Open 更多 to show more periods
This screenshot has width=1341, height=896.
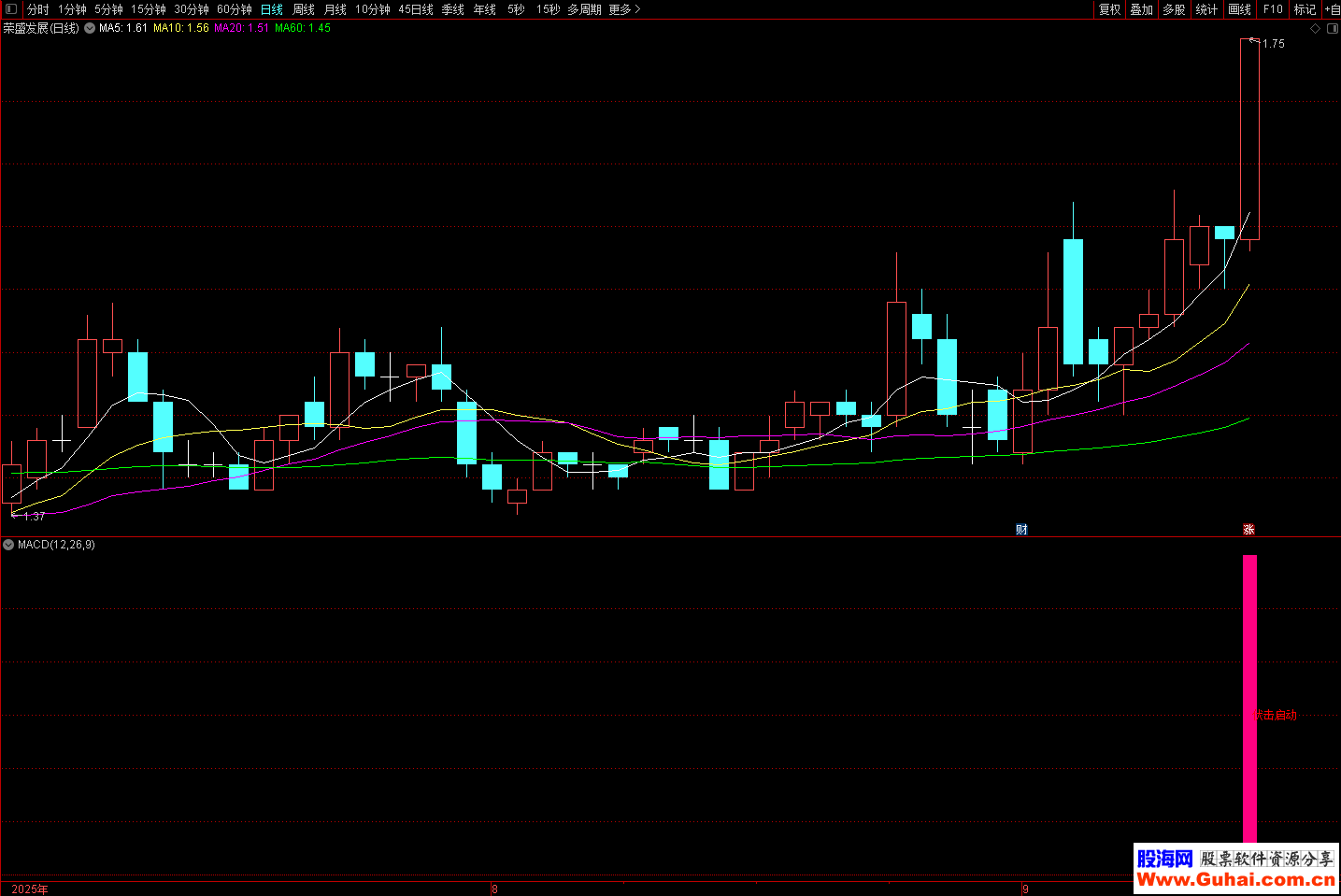coord(624,9)
